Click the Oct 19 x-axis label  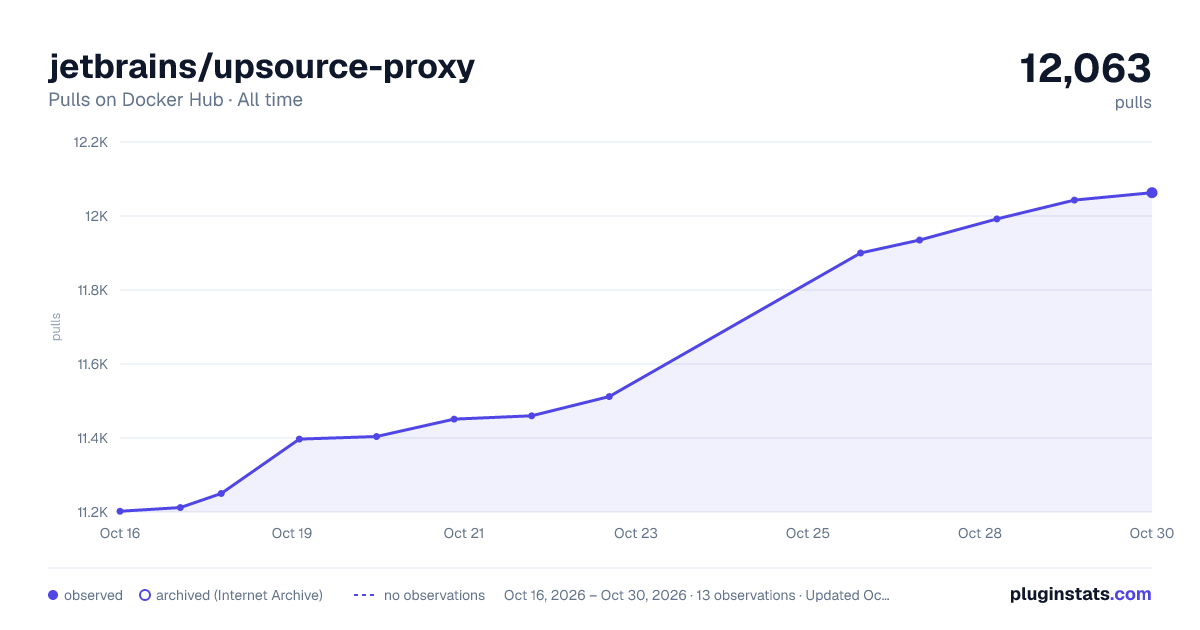[x=292, y=533]
